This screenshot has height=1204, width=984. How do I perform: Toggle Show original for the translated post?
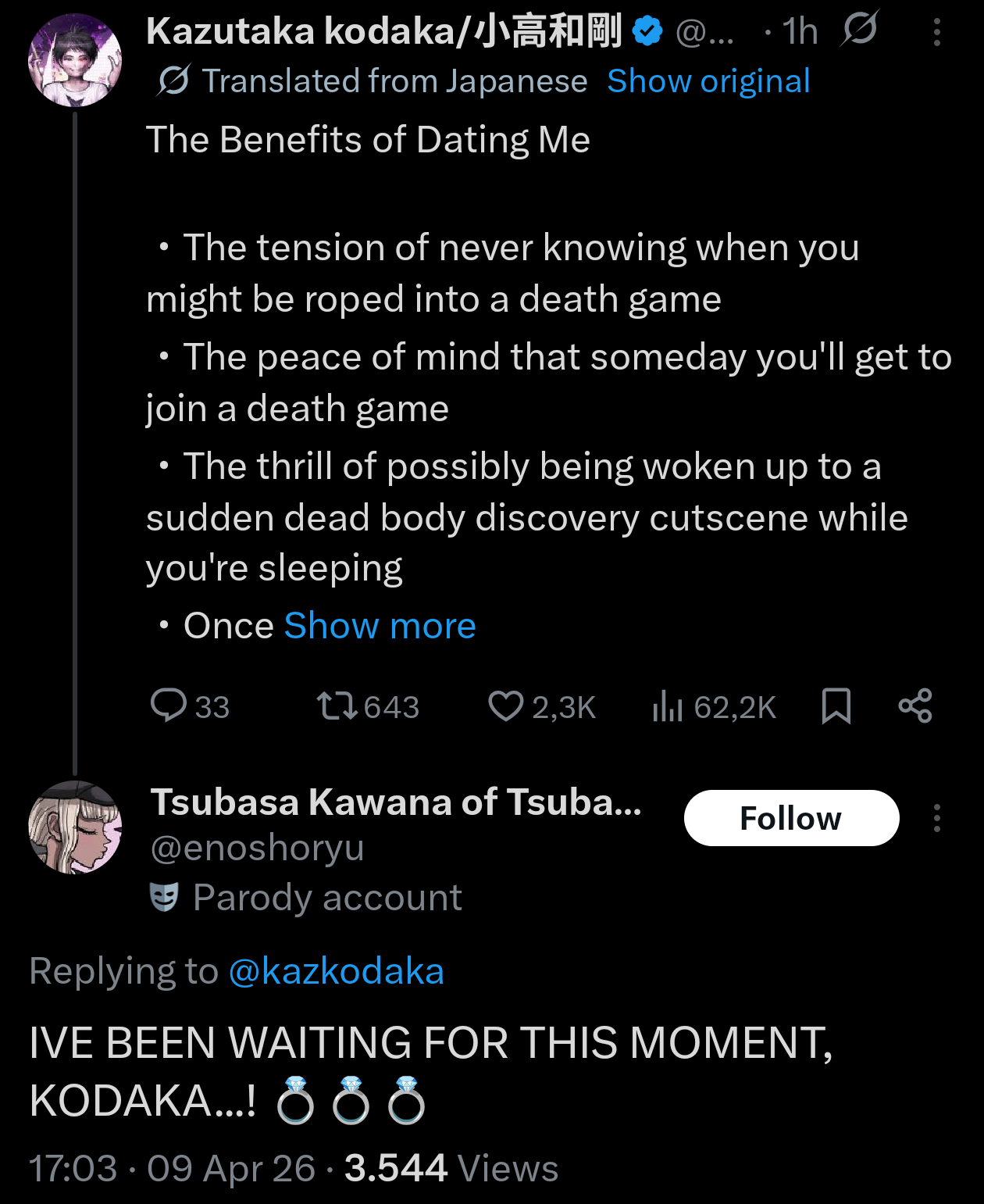(708, 80)
